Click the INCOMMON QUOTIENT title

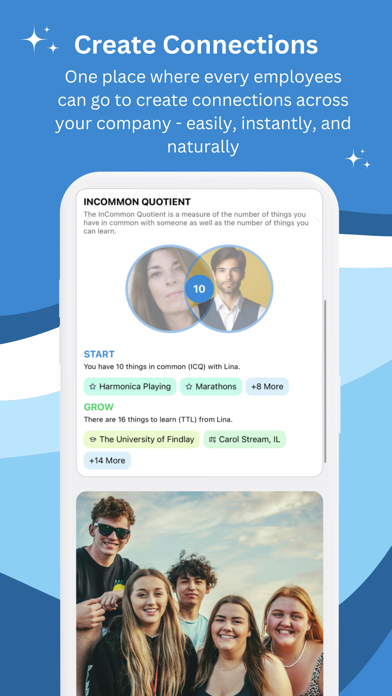coord(137,202)
